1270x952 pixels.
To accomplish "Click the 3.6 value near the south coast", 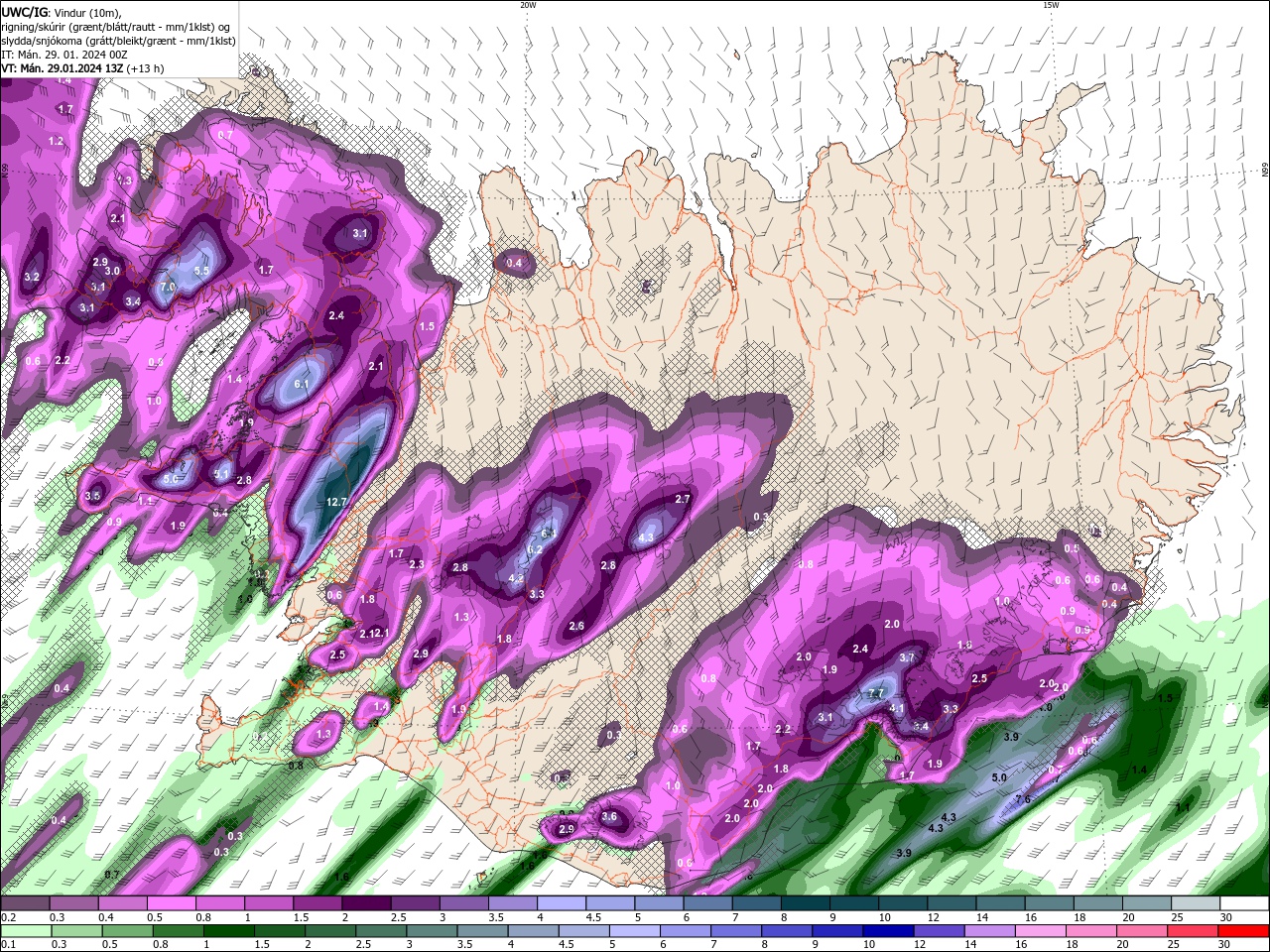I will coord(609,817).
